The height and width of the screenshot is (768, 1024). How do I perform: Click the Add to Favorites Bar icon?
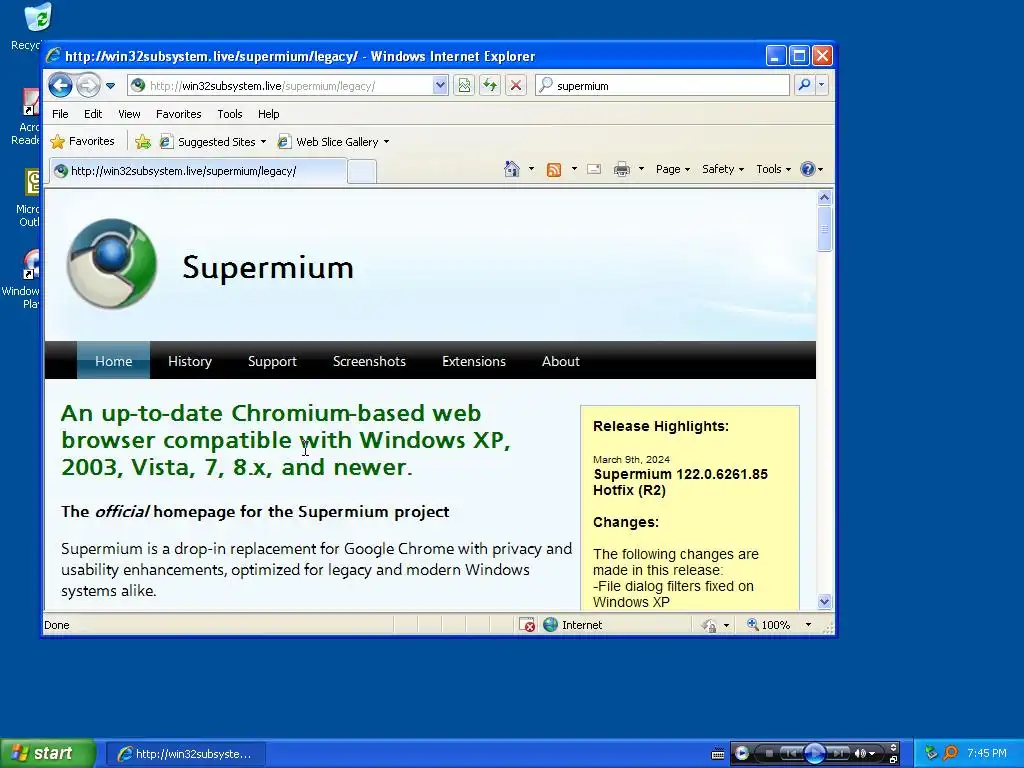point(142,142)
